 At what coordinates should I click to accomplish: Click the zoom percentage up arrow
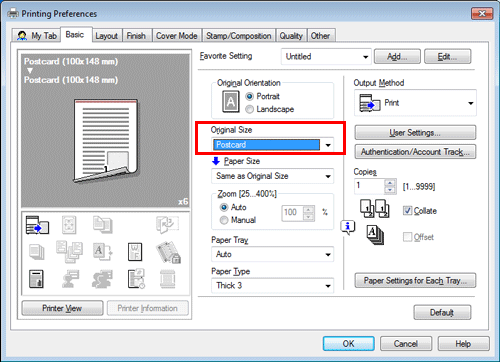[309, 210]
